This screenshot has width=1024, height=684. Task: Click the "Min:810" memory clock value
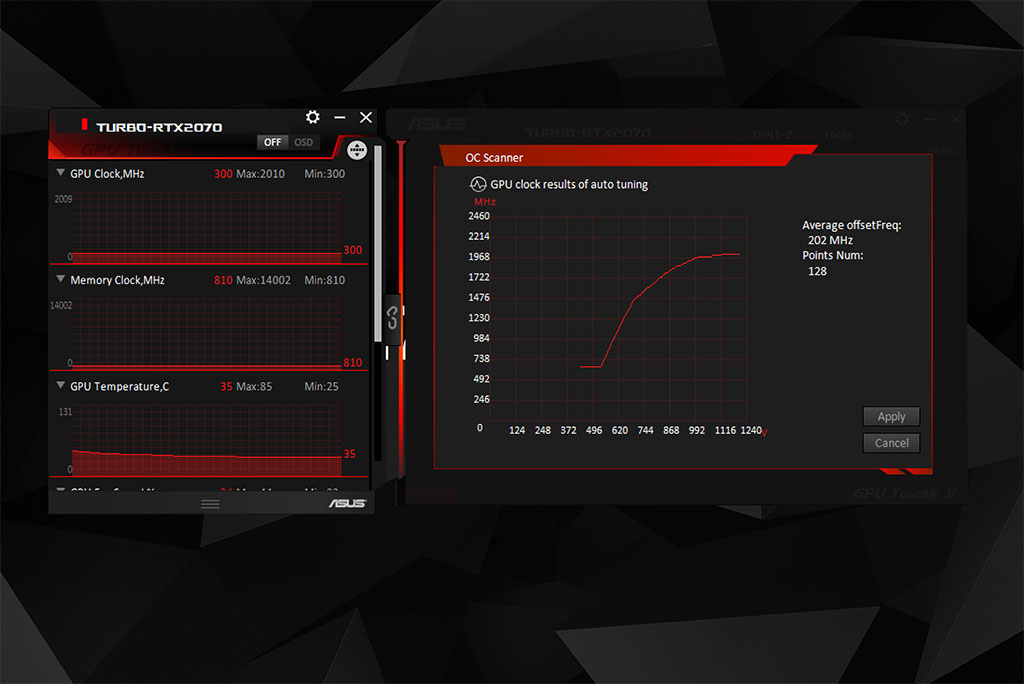coord(325,280)
